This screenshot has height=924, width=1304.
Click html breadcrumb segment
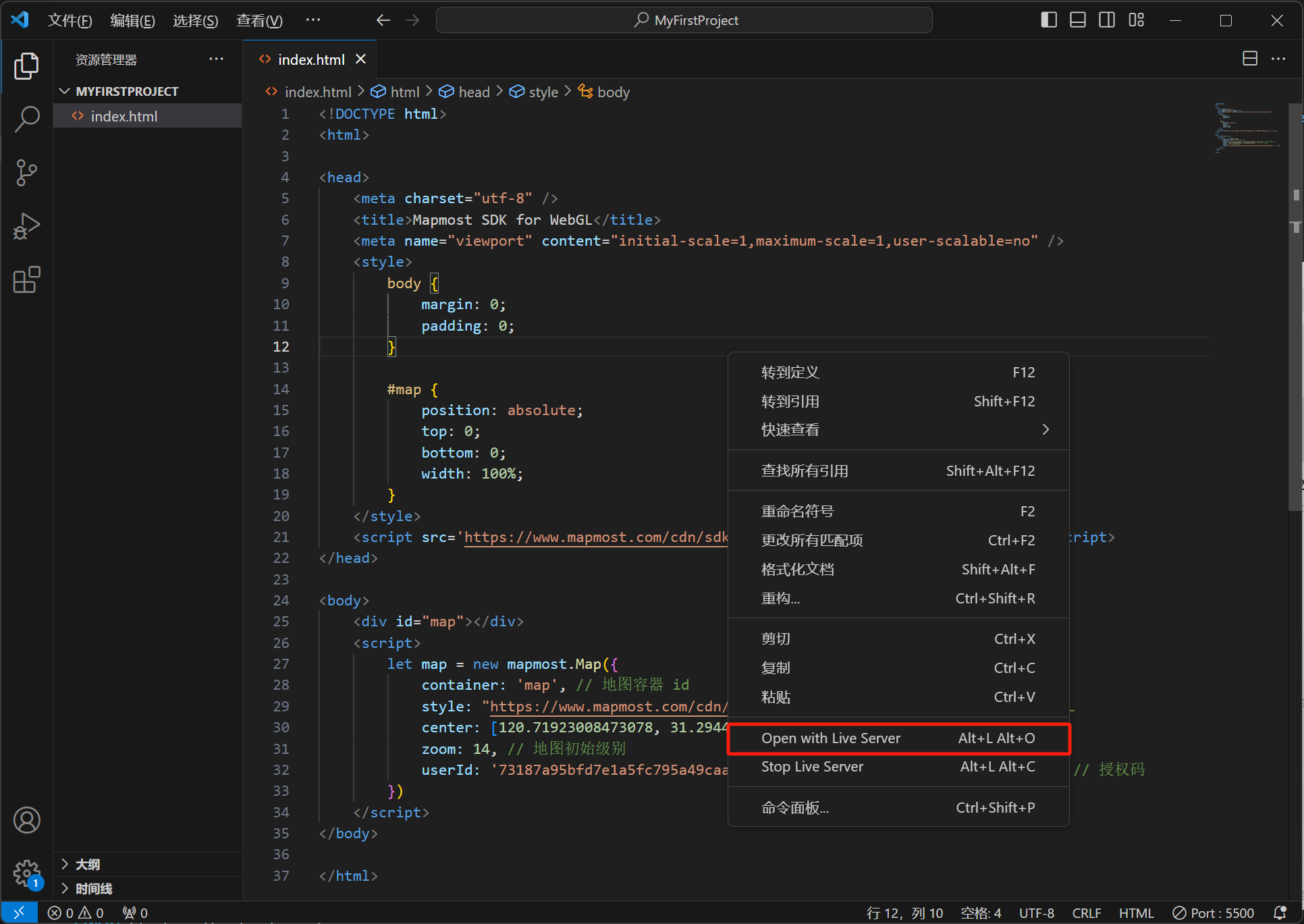click(396, 92)
